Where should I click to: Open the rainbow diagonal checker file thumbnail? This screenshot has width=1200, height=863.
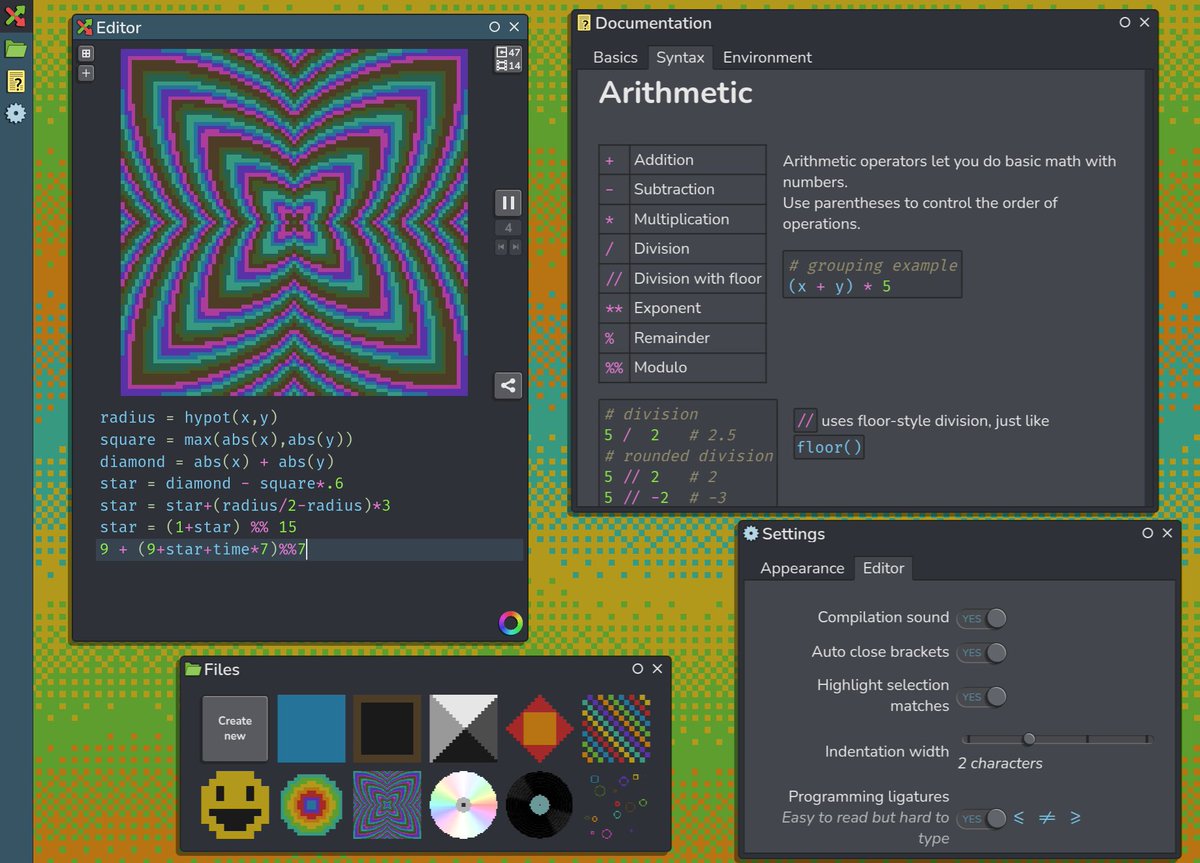tap(616, 729)
